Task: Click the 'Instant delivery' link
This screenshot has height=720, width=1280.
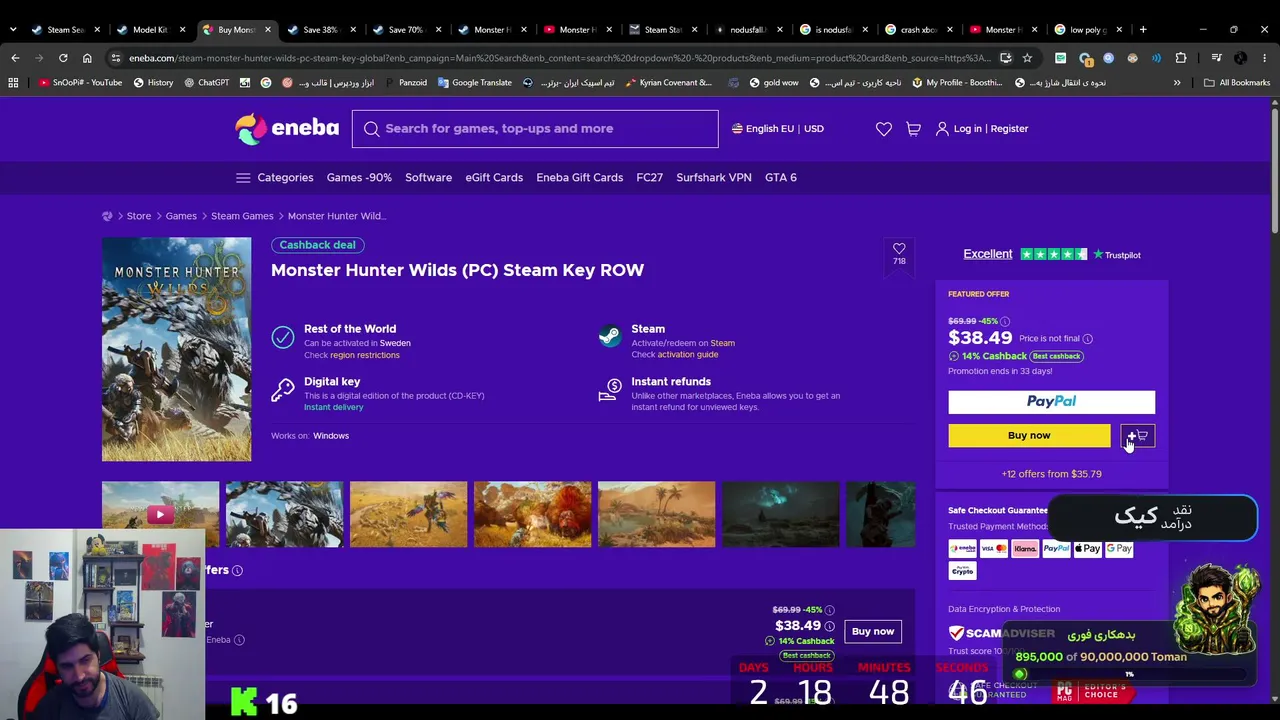Action: coord(333,408)
